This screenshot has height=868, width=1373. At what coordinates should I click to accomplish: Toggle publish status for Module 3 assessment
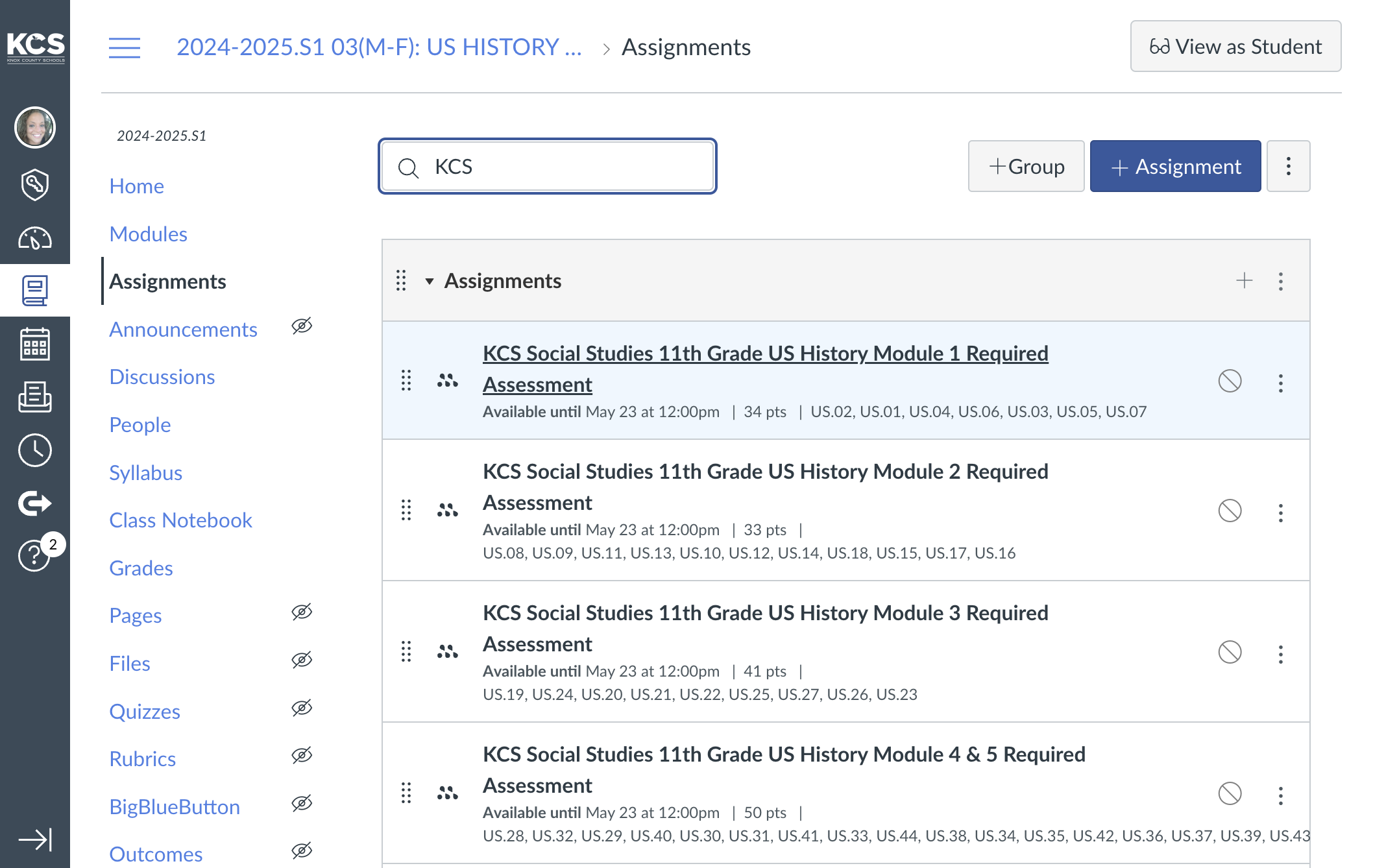point(1230,652)
